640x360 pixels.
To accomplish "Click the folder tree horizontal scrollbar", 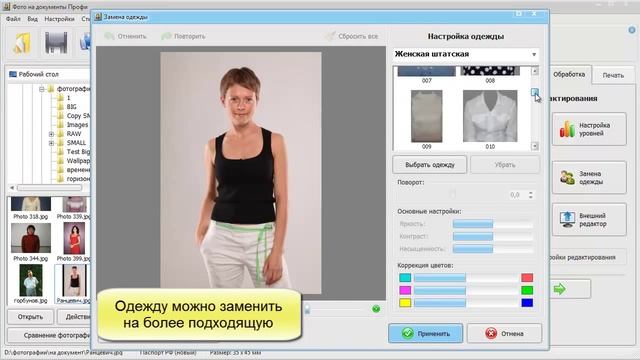I will tap(49, 188).
